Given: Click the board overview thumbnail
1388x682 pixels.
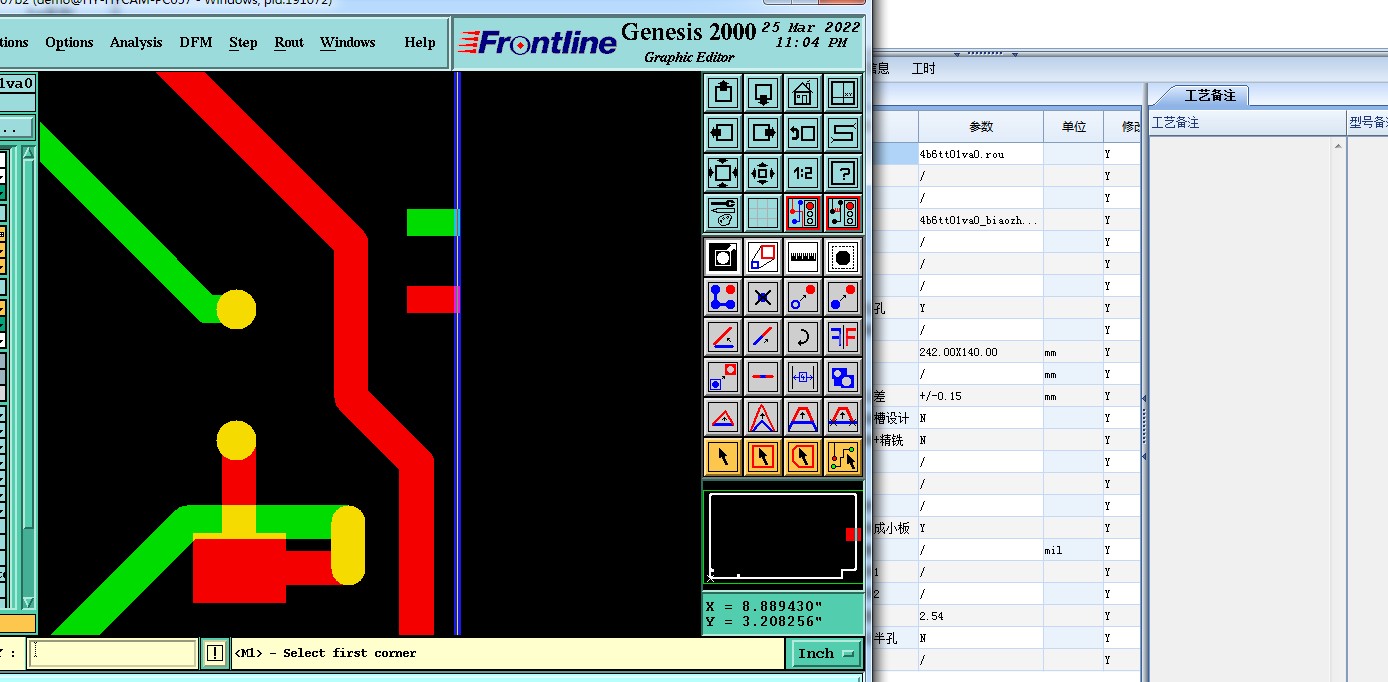Looking at the screenshot, I should tap(783, 538).
